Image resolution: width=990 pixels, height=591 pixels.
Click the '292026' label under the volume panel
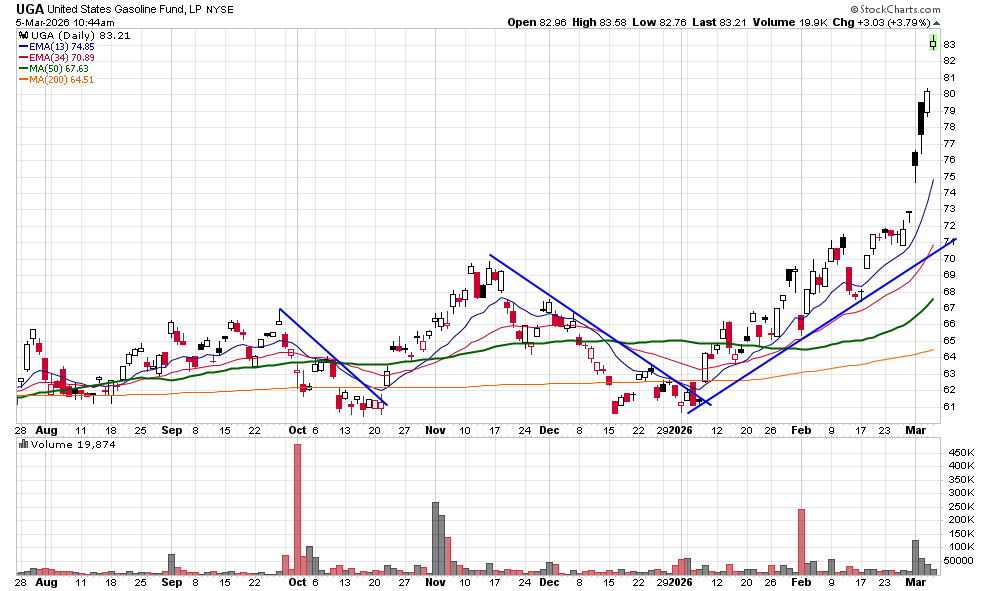(674, 582)
